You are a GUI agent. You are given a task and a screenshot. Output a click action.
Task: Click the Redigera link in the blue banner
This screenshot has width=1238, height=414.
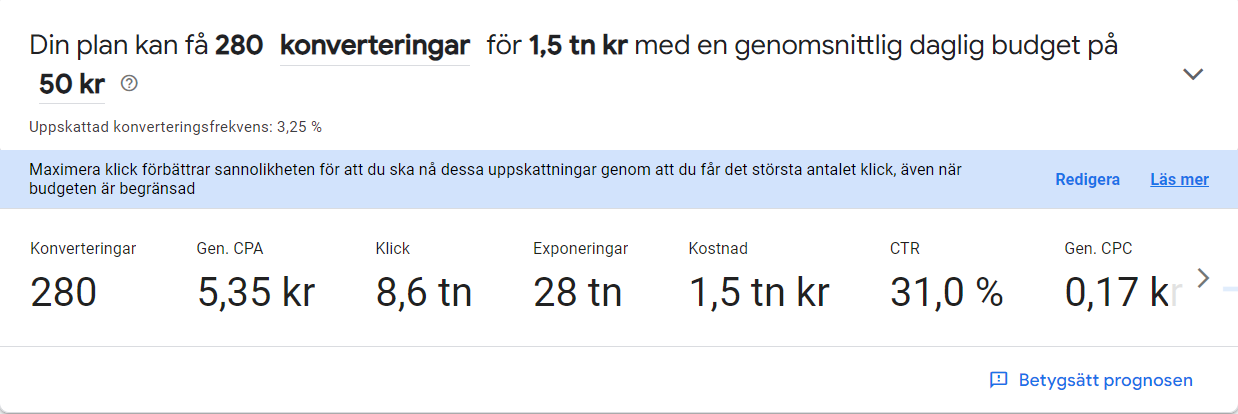pyautogui.click(x=1087, y=180)
